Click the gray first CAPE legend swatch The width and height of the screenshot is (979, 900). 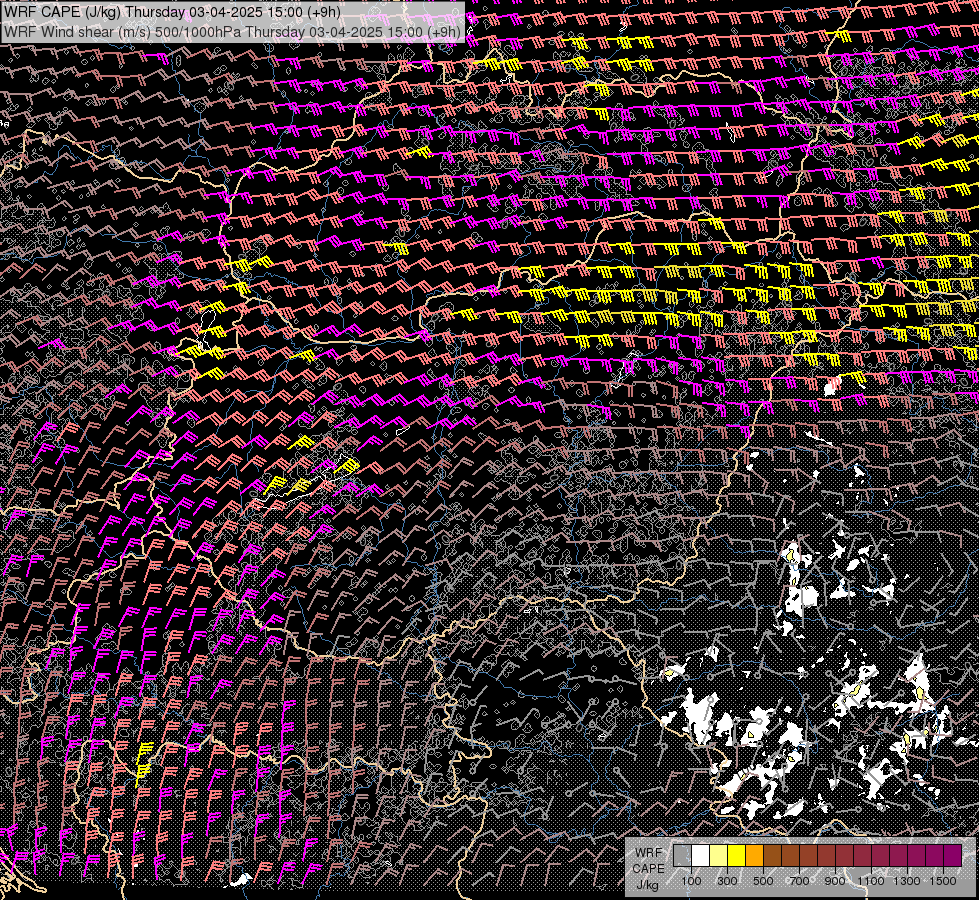point(682,856)
